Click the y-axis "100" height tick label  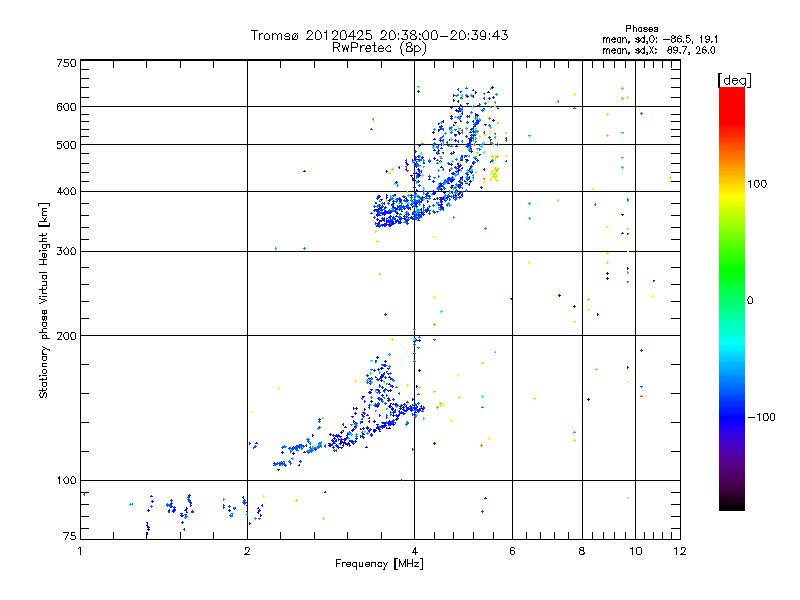click(x=67, y=480)
